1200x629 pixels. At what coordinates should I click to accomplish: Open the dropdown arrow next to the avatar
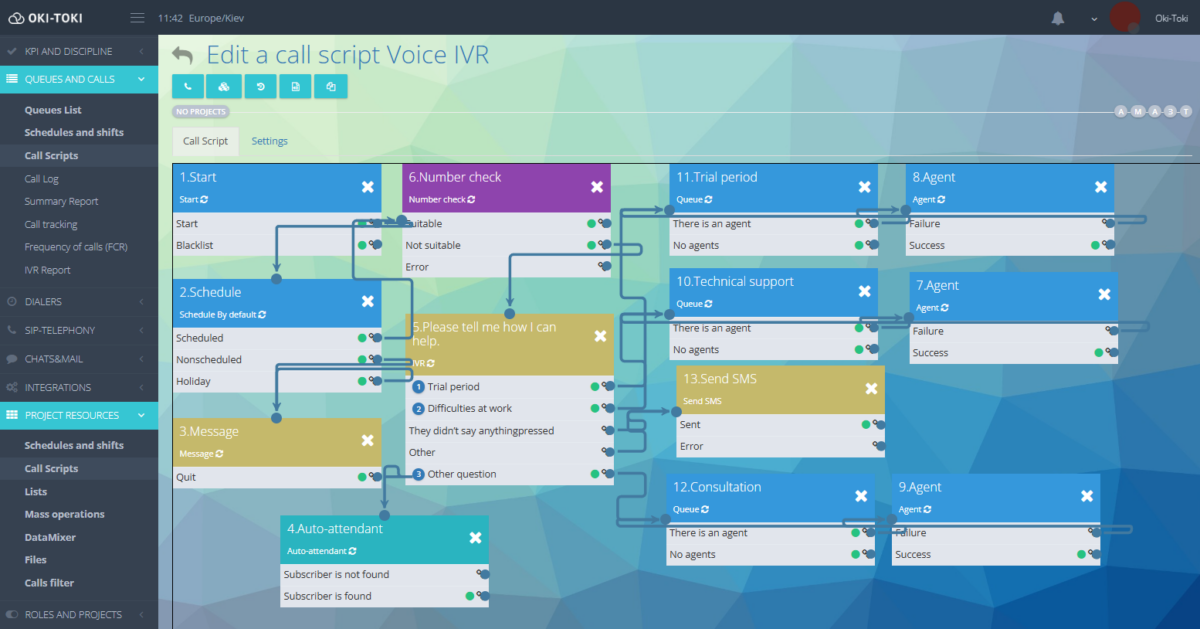pyautogui.click(x=1094, y=18)
